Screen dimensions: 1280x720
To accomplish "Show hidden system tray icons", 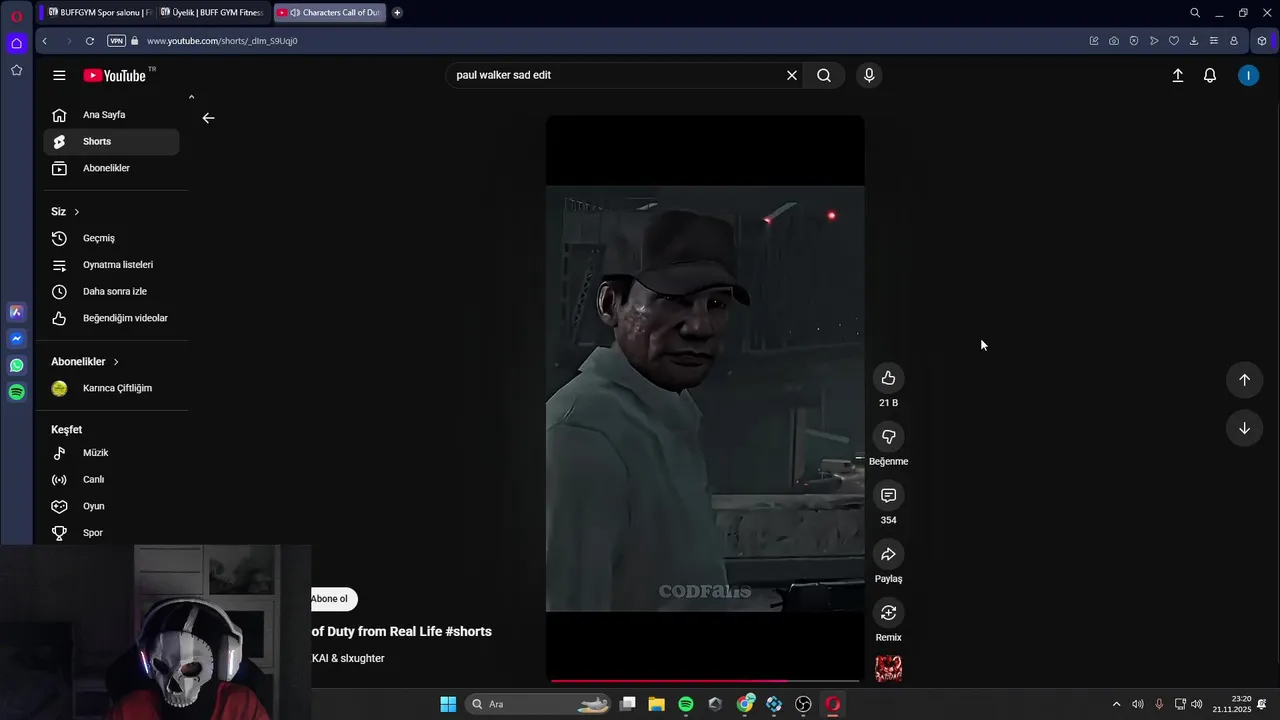I will coord(1117,704).
